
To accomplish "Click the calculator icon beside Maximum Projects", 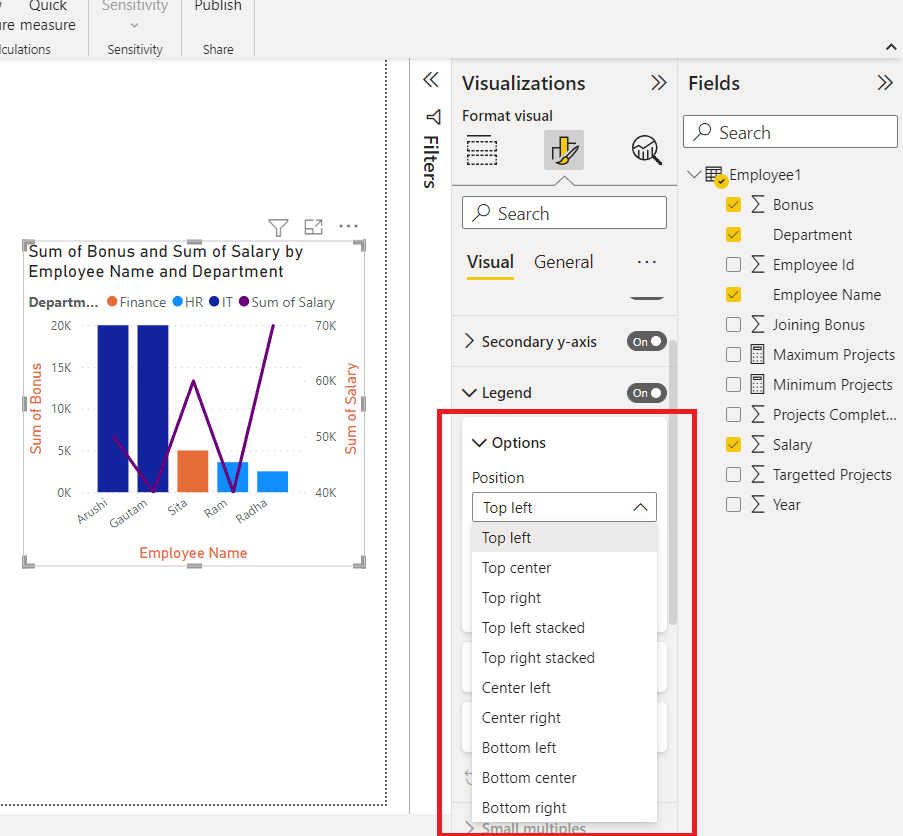I will [x=757, y=354].
